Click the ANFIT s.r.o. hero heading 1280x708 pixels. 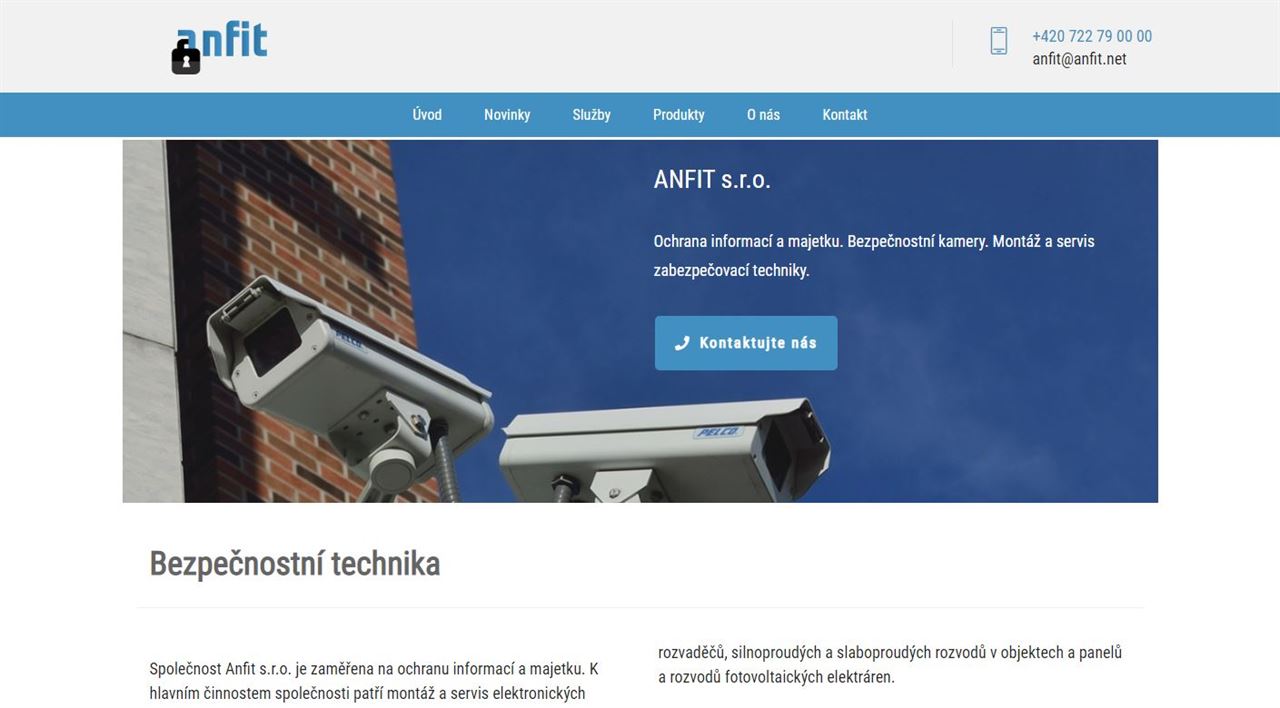pos(712,180)
